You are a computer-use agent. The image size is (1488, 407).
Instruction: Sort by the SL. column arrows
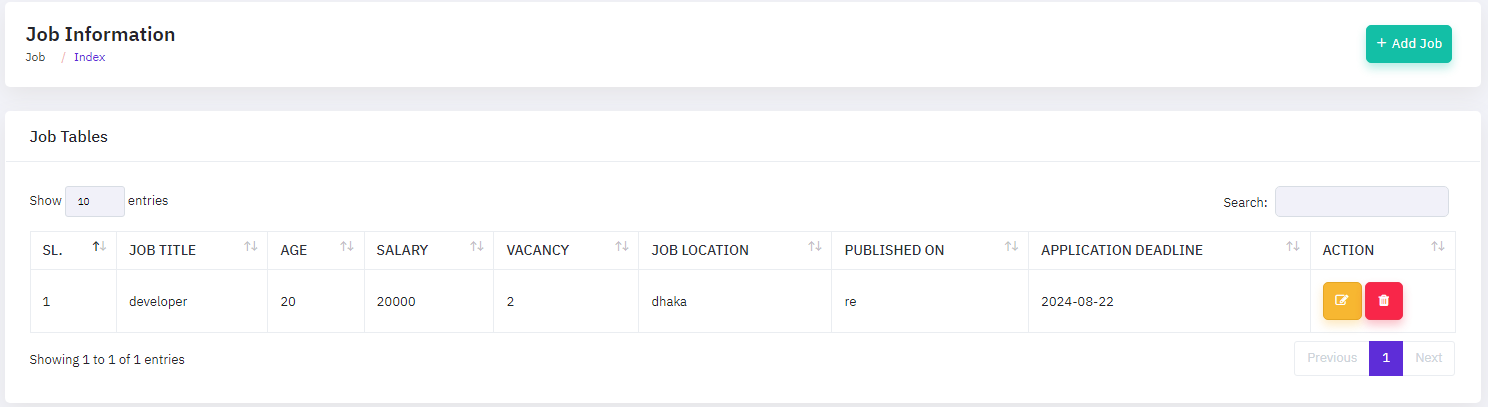click(x=99, y=247)
